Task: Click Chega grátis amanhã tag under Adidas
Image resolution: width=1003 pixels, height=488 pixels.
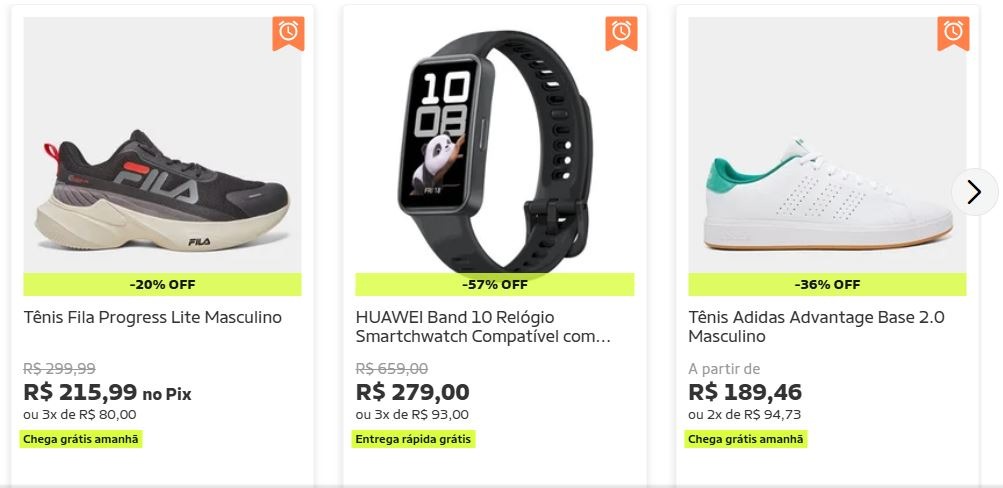Action: coord(746,439)
